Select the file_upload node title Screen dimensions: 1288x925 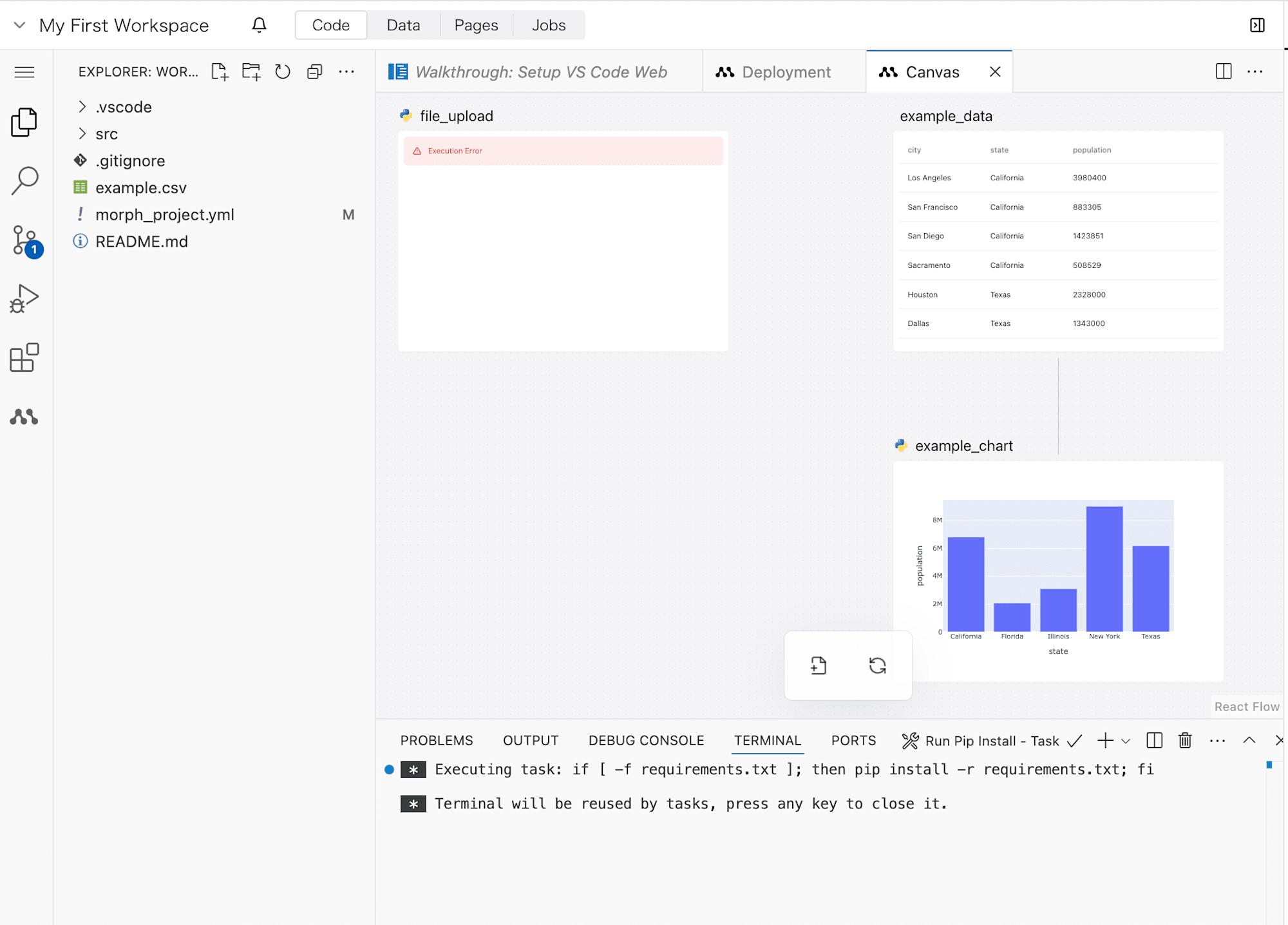click(x=457, y=116)
